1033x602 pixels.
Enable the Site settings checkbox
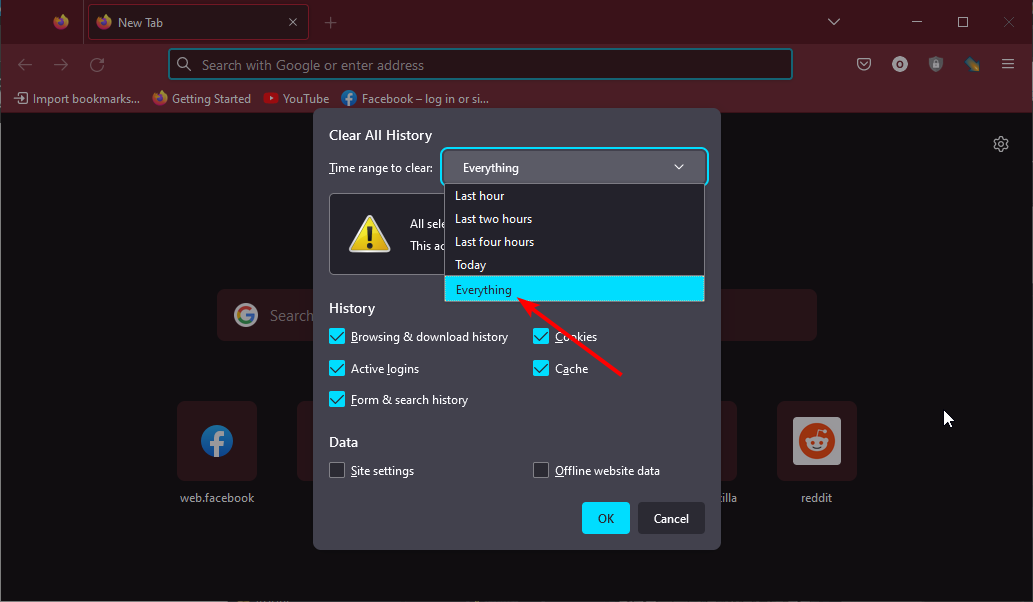click(x=337, y=470)
